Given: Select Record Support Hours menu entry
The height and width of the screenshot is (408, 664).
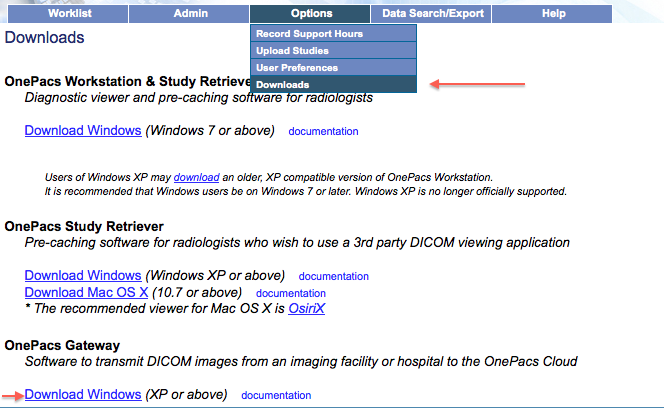Looking at the screenshot, I should [x=333, y=33].
